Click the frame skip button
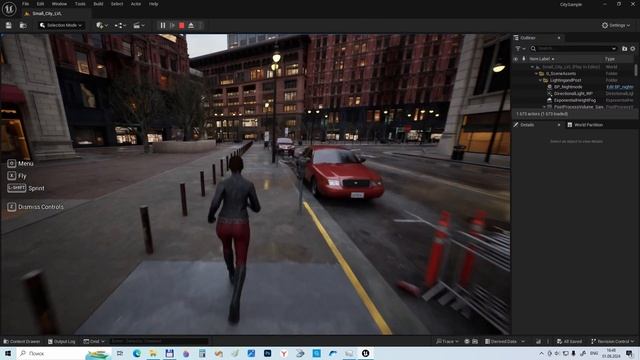 pyautogui.click(x=172, y=25)
